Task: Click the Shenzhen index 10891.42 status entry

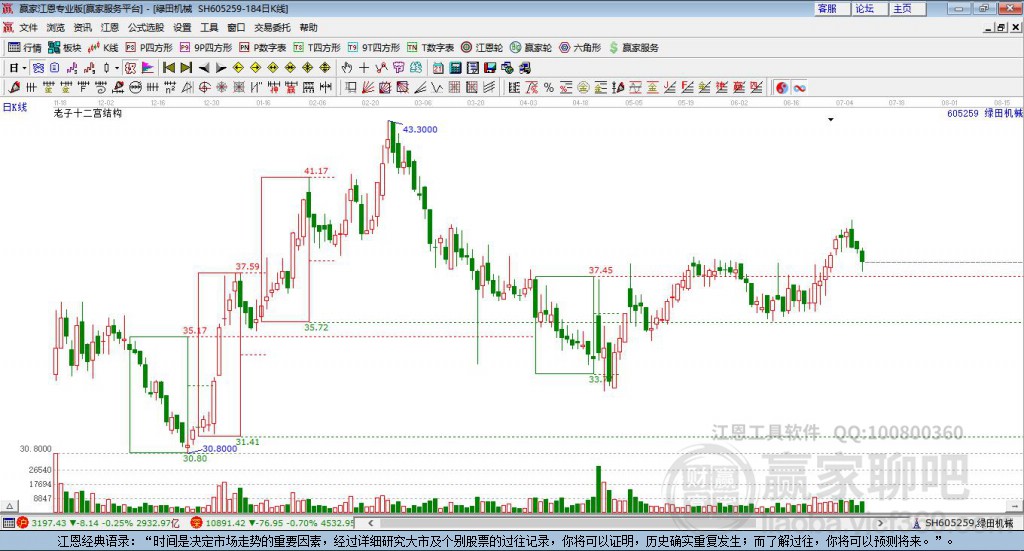Action: pos(274,523)
